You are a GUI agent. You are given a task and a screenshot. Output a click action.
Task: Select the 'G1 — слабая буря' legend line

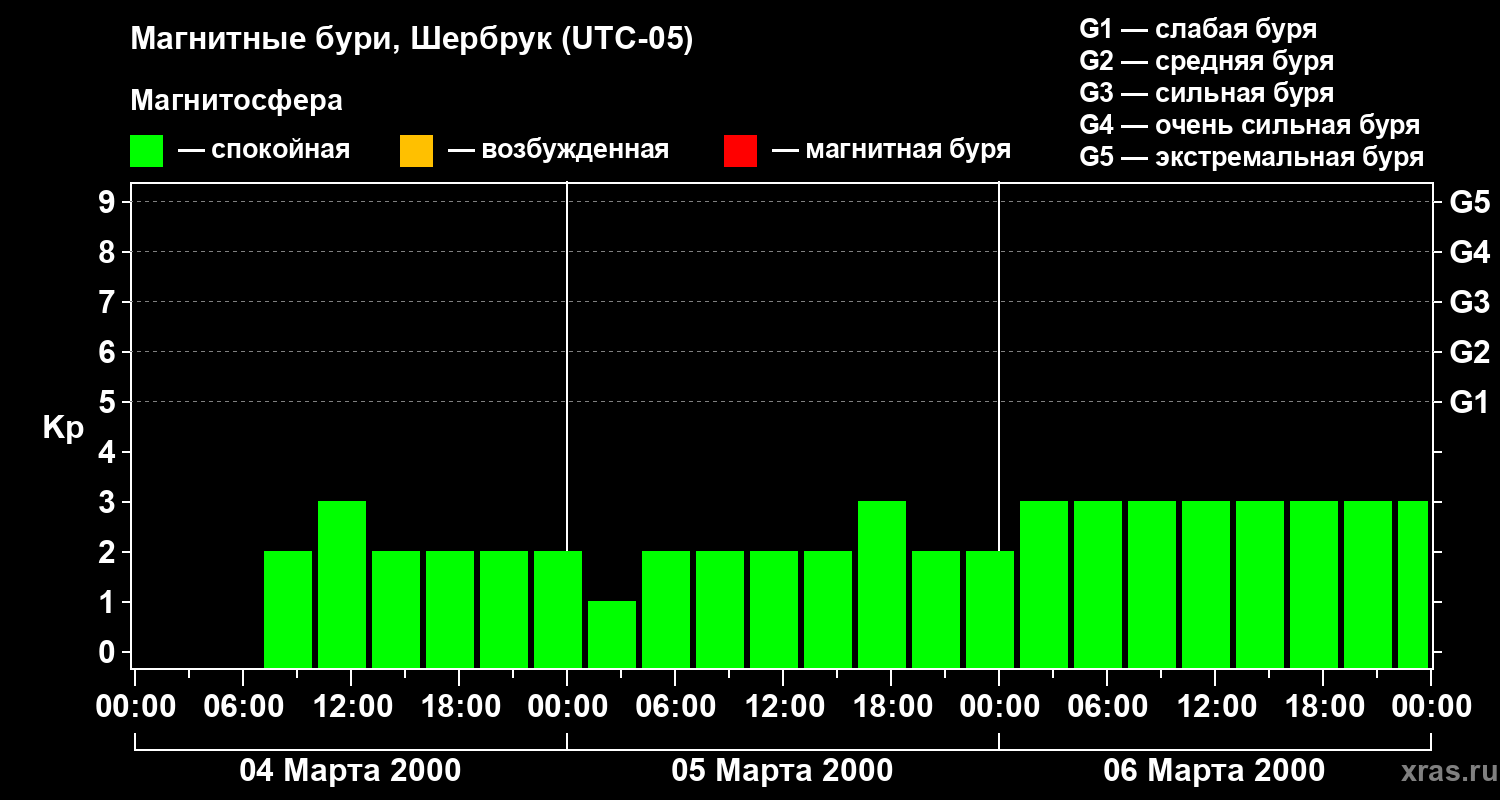1198,29
